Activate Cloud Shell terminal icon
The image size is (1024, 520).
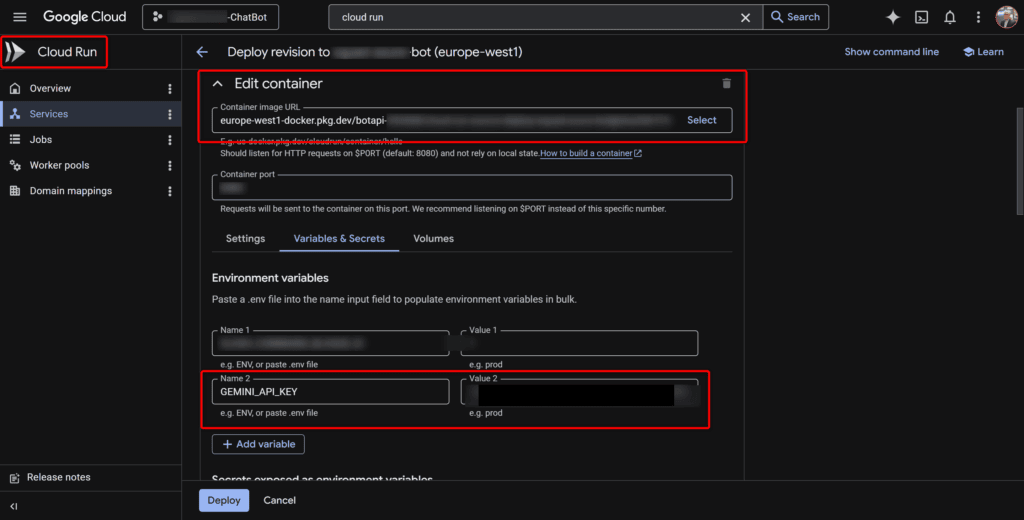(x=921, y=18)
